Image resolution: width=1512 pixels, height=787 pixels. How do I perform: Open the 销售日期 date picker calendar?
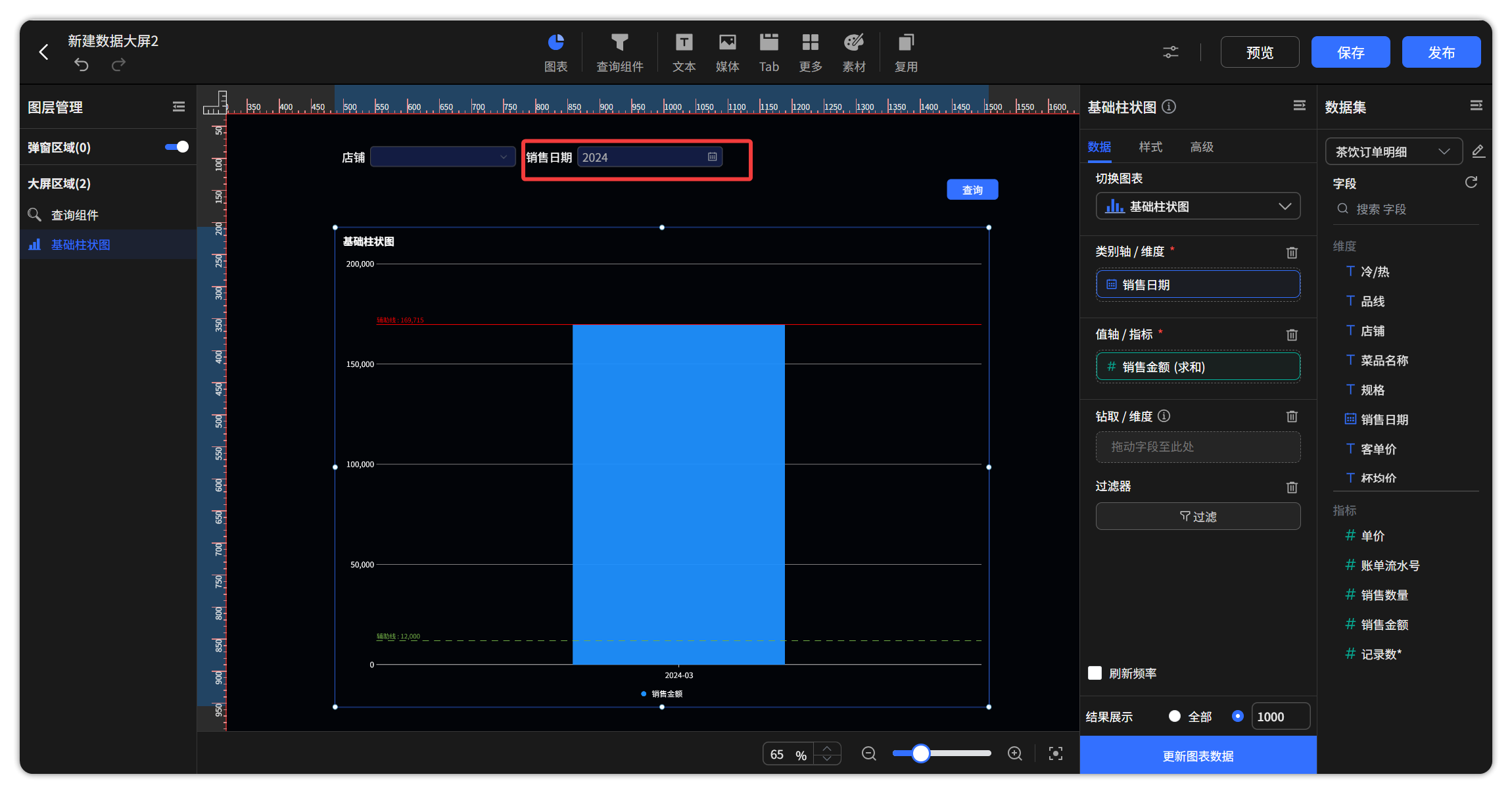click(712, 157)
